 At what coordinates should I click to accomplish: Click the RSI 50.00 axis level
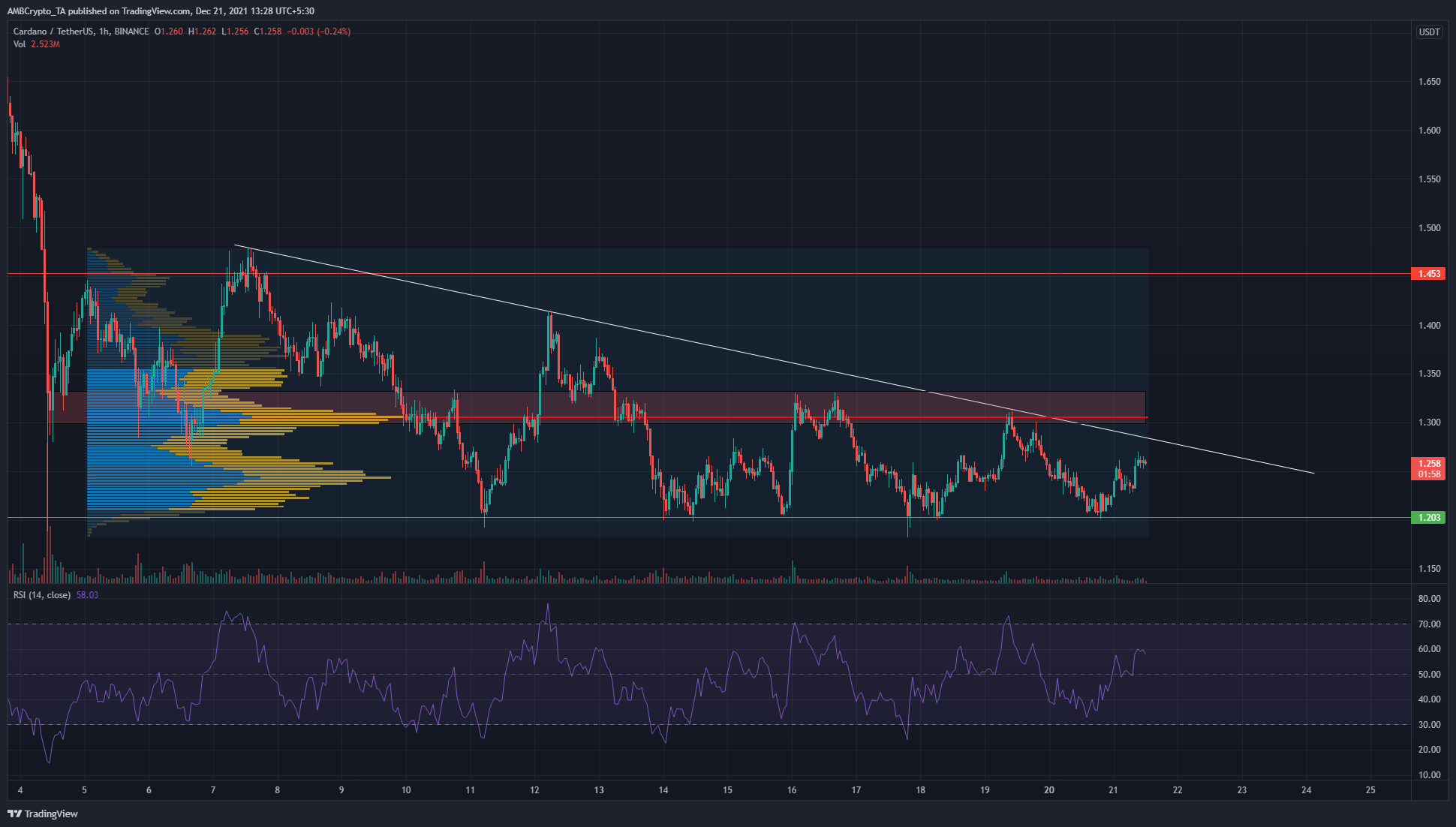point(1429,675)
